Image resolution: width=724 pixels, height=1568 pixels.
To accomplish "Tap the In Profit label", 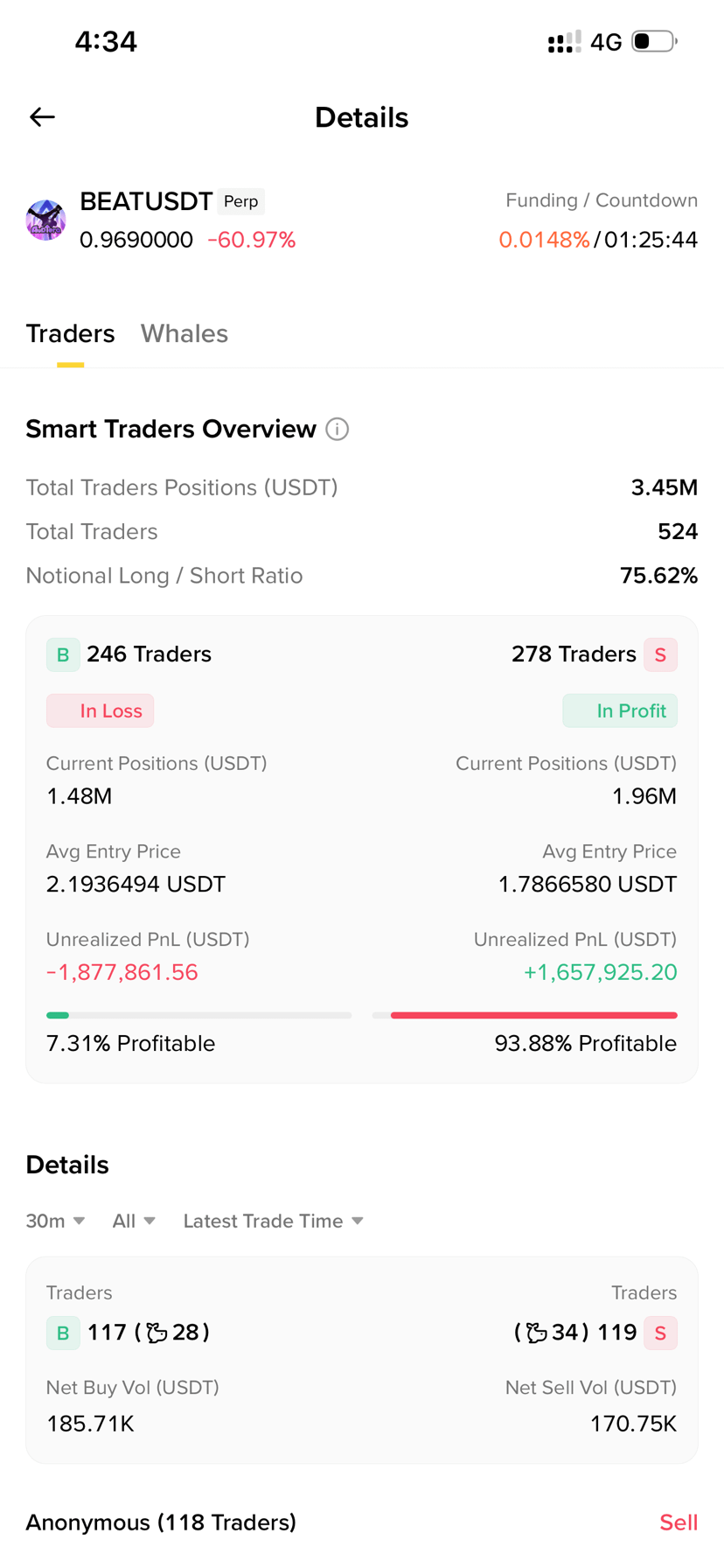I will click(620, 710).
